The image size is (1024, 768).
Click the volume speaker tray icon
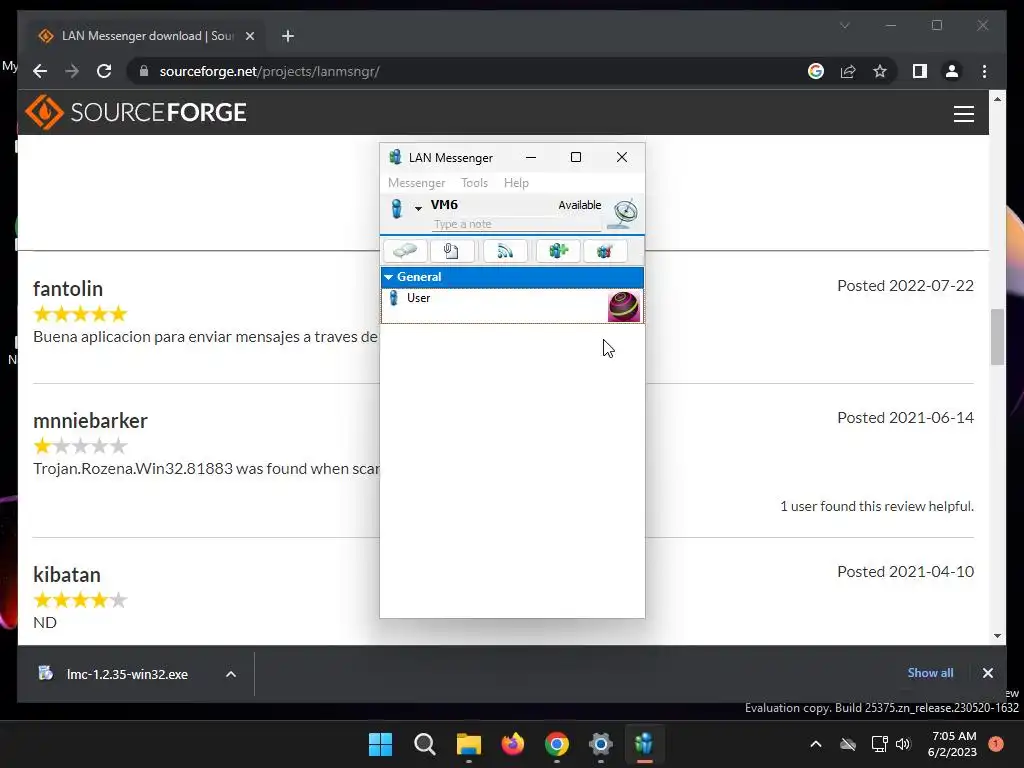903,744
